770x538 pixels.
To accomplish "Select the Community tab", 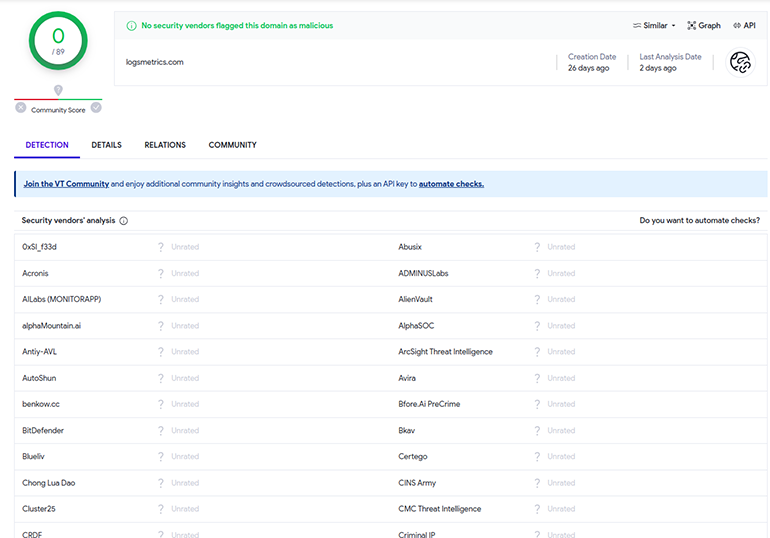I will pos(232,145).
